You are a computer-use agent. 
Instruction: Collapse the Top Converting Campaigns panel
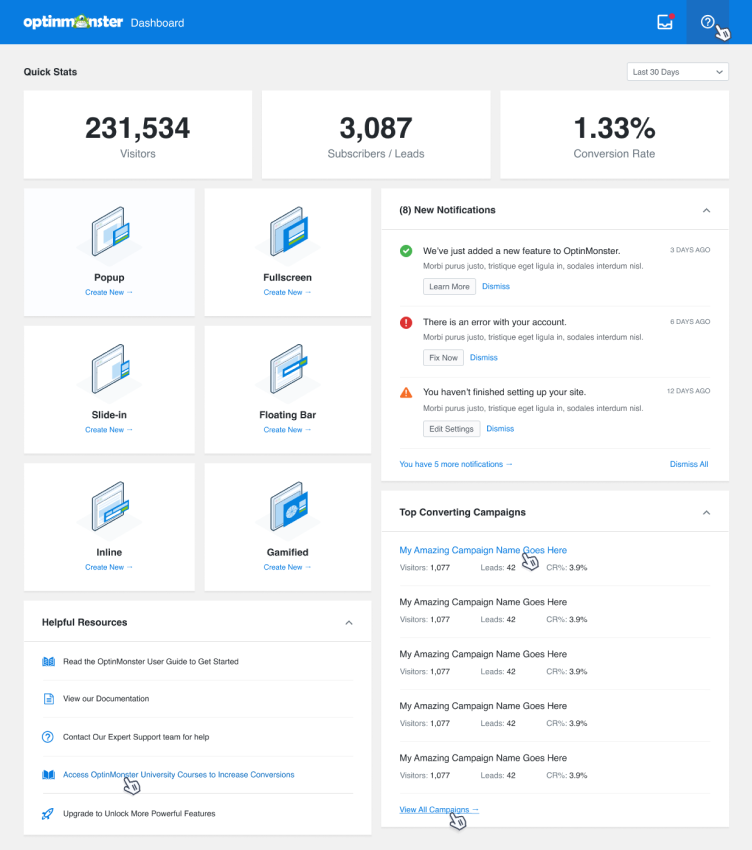click(x=706, y=513)
